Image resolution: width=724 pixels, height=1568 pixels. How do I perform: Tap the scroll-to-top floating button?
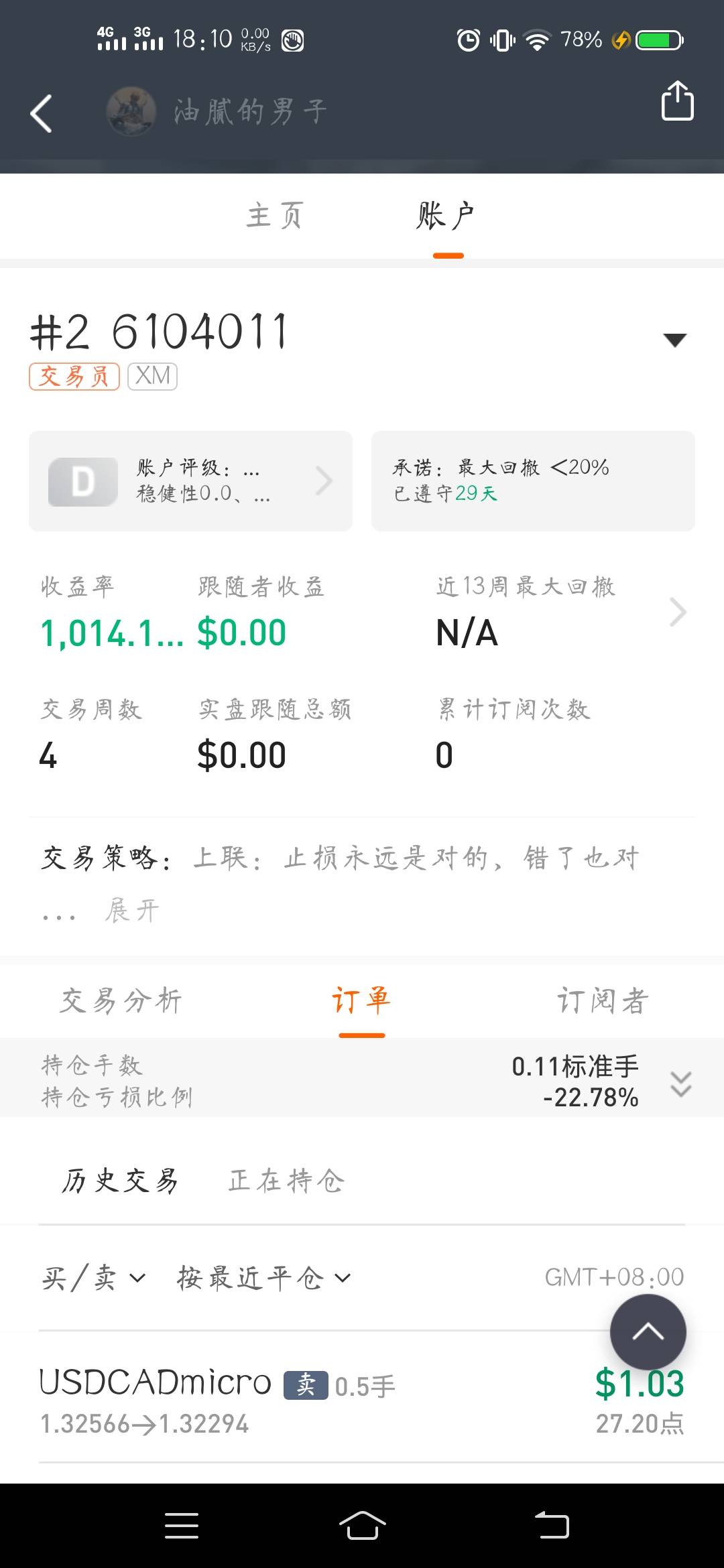pyautogui.click(x=648, y=1331)
